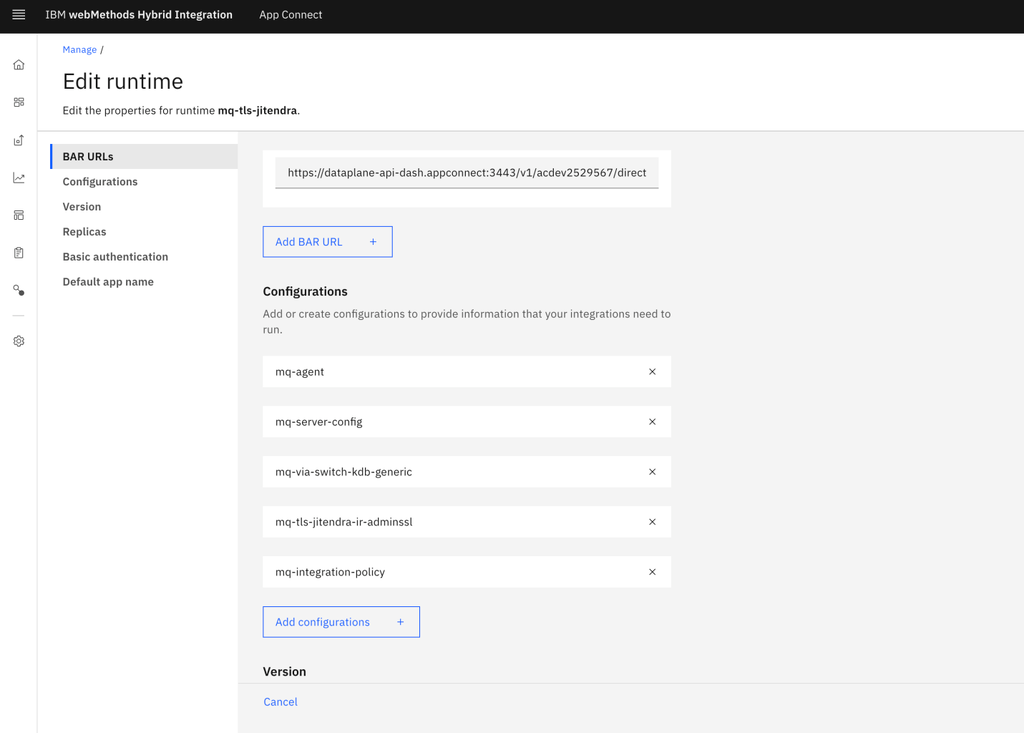Open the clipboard tasks sidebar icon
The height and width of the screenshot is (733, 1024).
pos(18,253)
